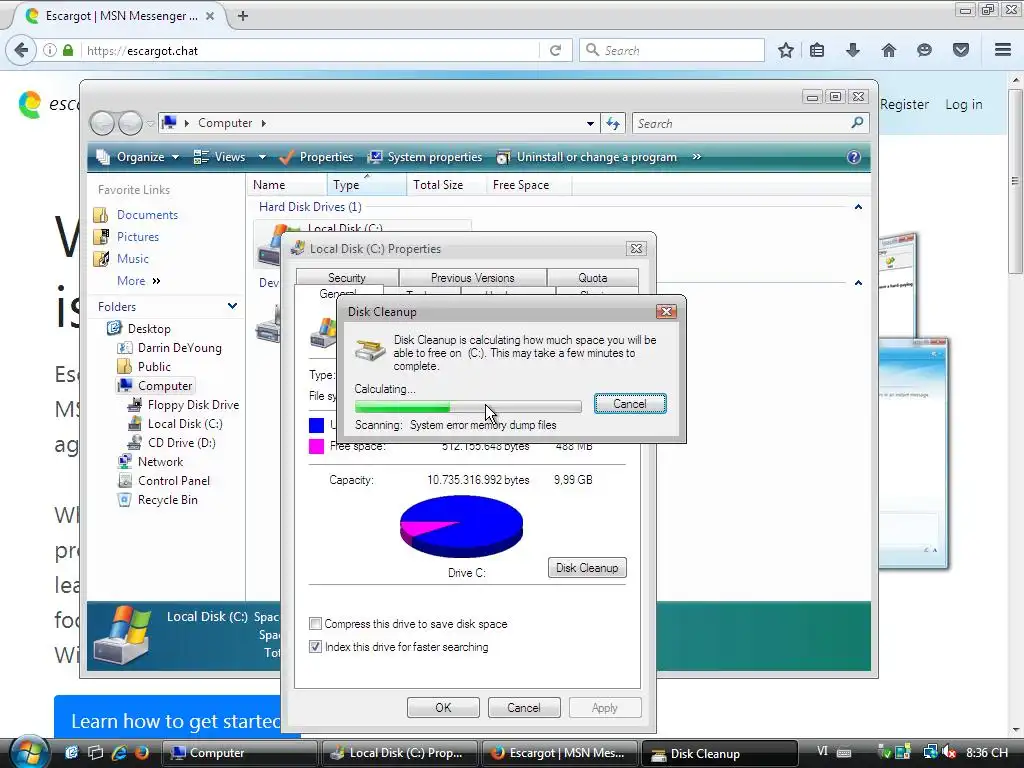Click OK in Local Disk Properties

(443, 707)
